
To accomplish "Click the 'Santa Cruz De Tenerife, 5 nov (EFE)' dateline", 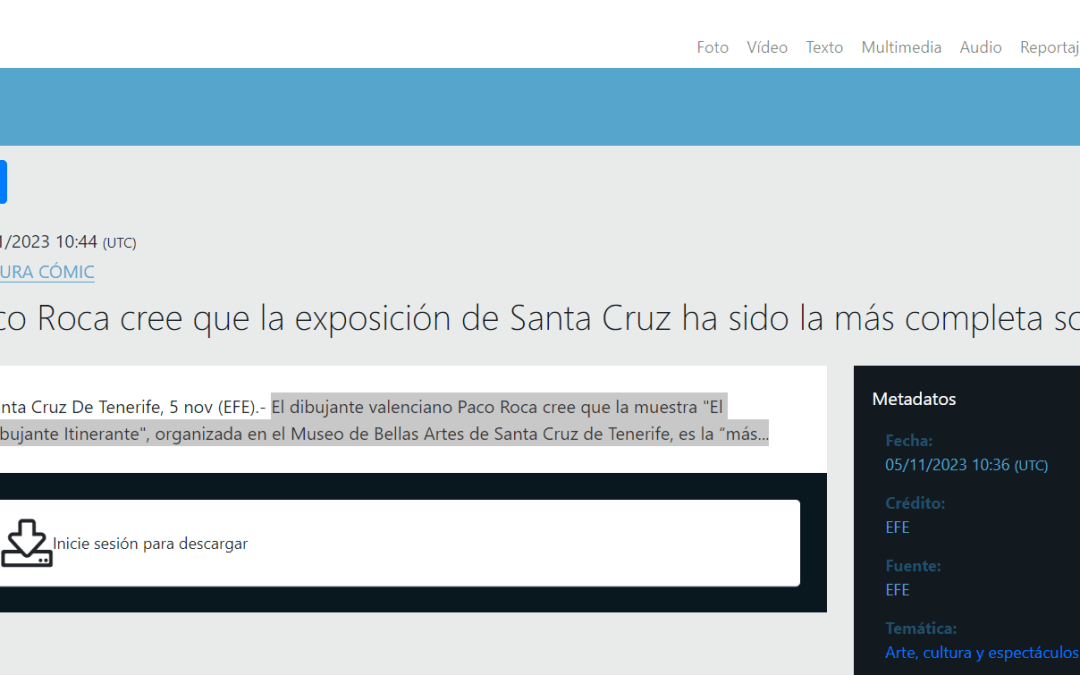I will pyautogui.click(x=133, y=407).
